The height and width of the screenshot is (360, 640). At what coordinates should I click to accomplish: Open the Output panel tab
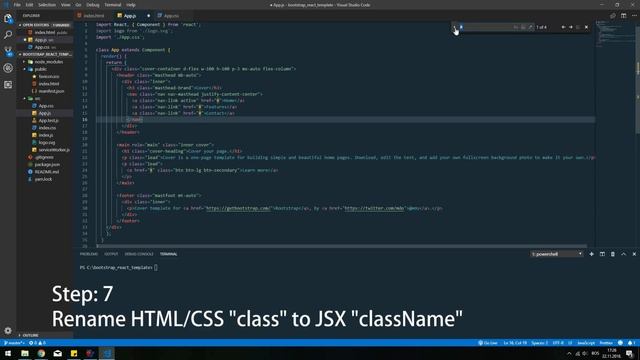(x=111, y=254)
